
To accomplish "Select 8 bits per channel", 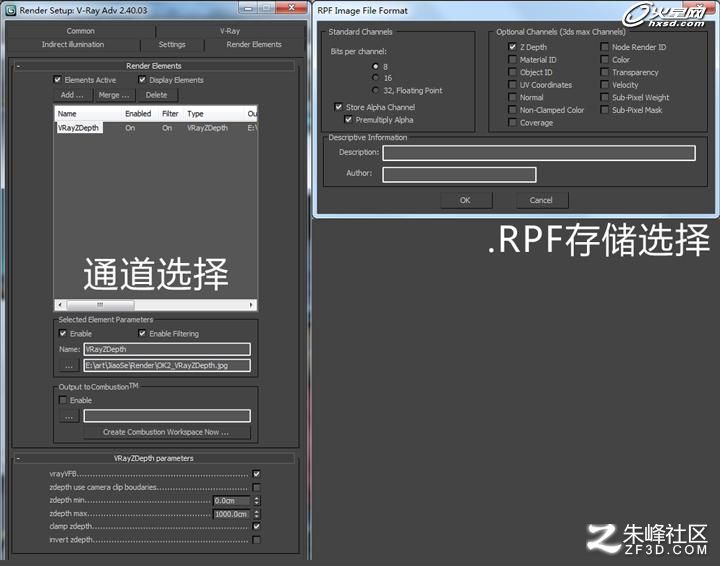I will pos(376,67).
